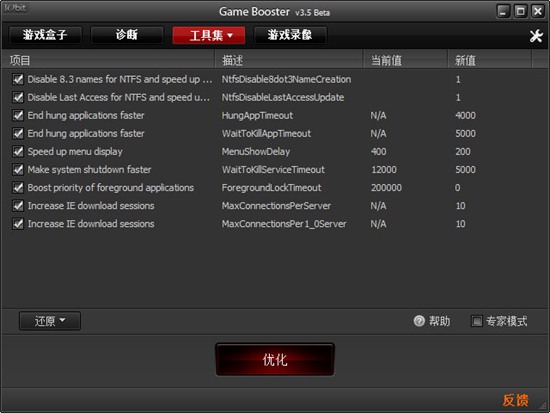Click HungAppTimeout description text
The width and height of the screenshot is (550, 413).
coord(257,115)
